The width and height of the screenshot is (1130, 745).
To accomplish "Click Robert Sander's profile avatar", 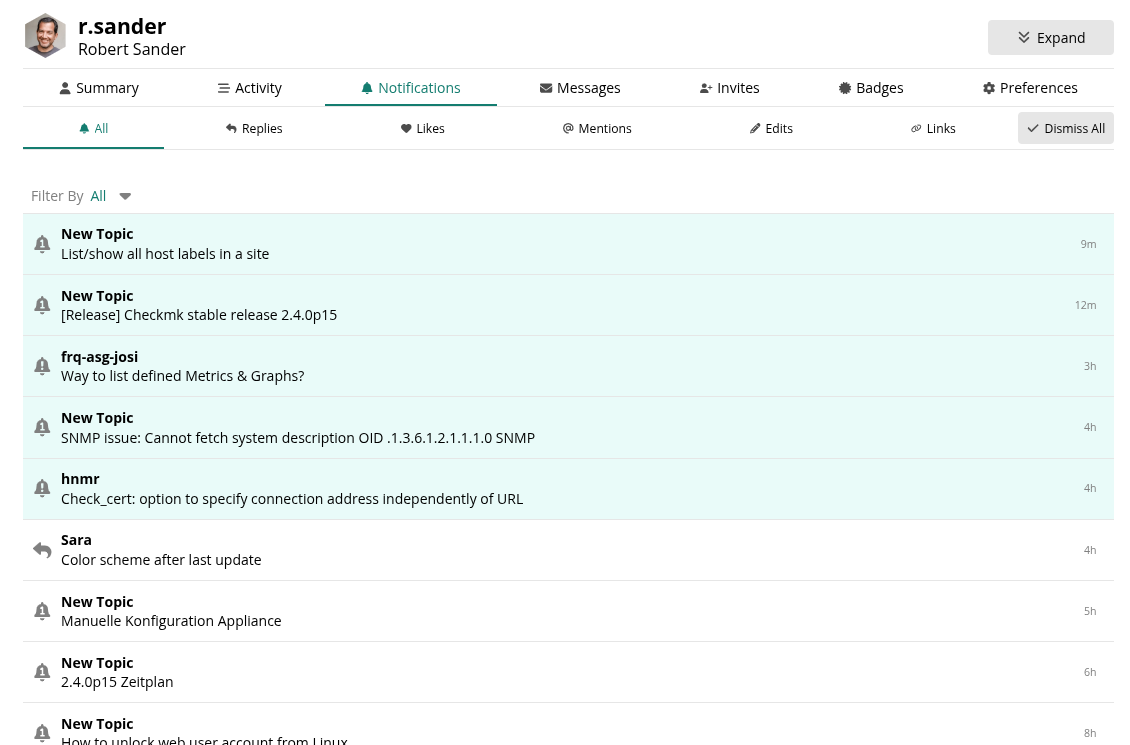I will pos(45,36).
